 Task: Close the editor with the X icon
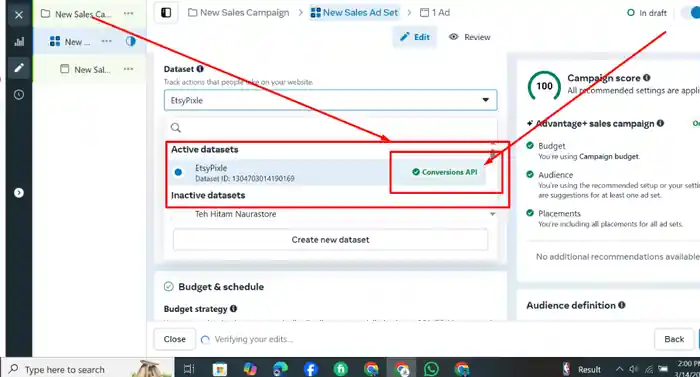click(19, 15)
